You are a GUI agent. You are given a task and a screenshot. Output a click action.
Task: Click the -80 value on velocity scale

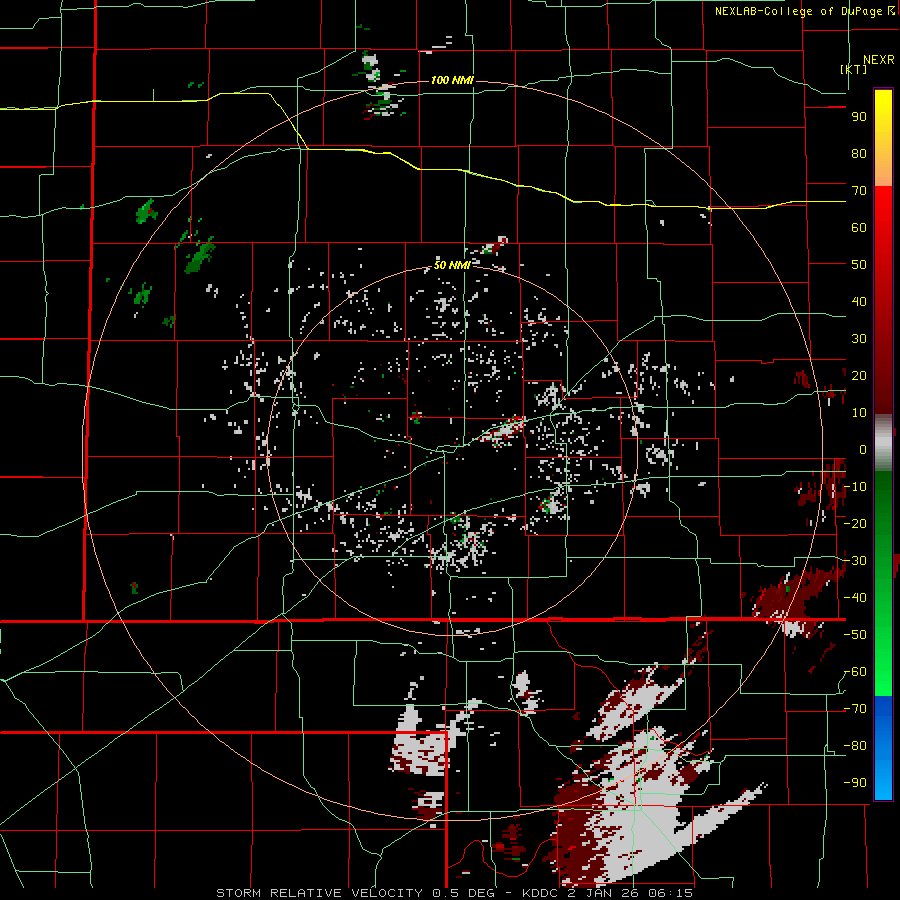point(855,746)
